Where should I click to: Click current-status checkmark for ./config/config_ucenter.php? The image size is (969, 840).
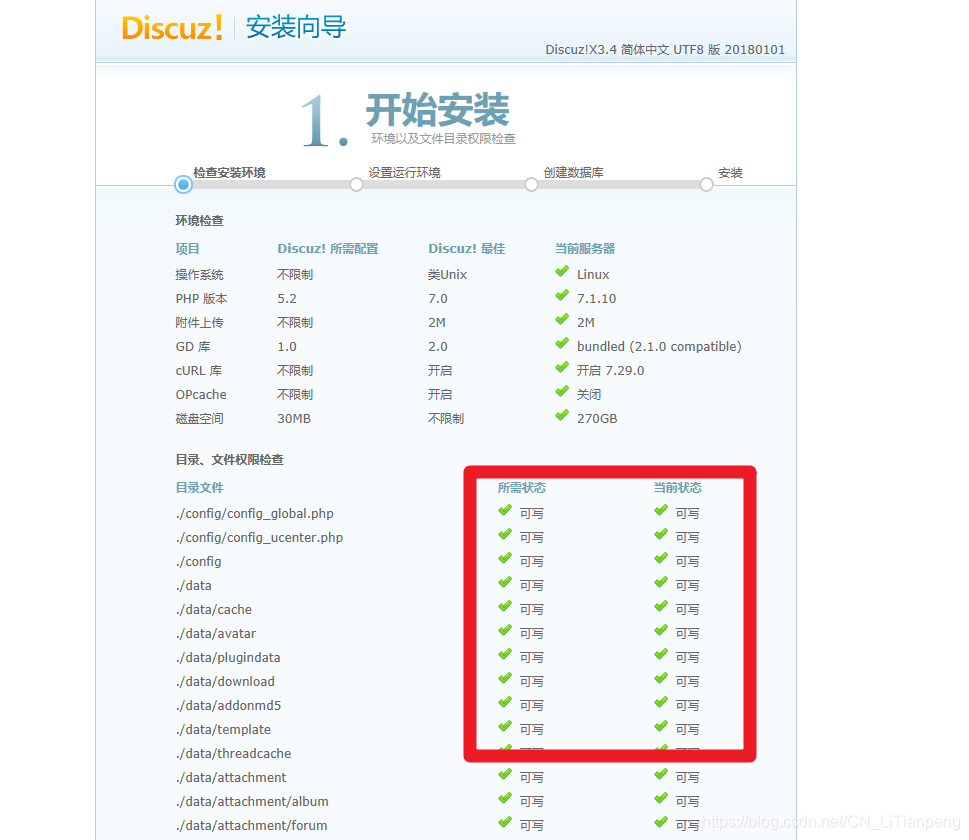tap(661, 534)
